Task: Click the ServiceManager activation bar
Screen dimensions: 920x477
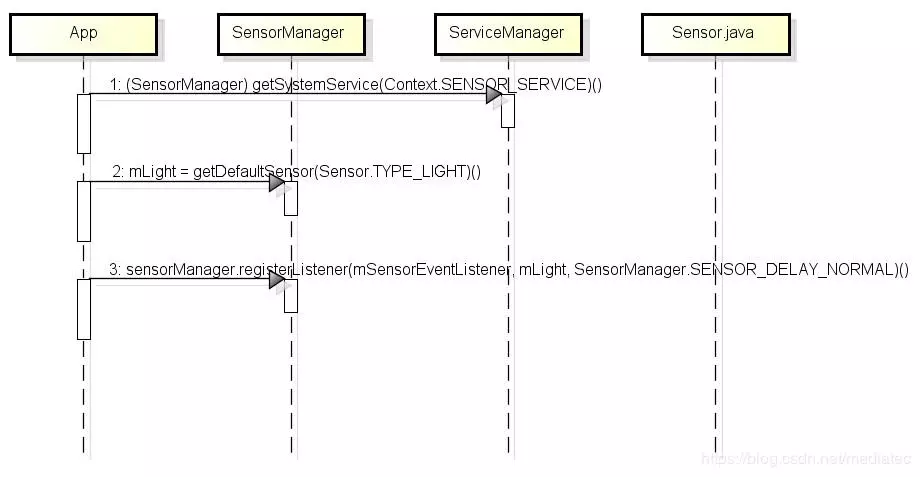Action: coord(508,110)
